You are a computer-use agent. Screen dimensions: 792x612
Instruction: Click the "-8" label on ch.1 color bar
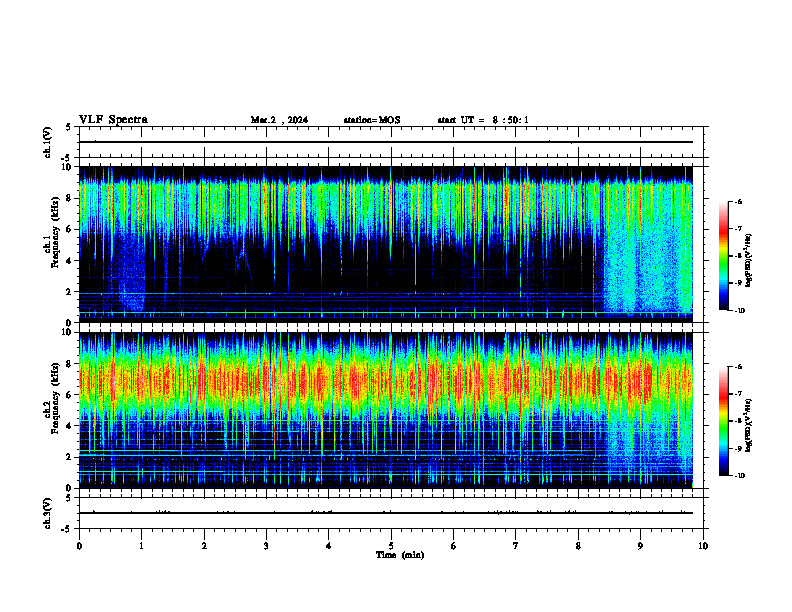(x=738, y=256)
